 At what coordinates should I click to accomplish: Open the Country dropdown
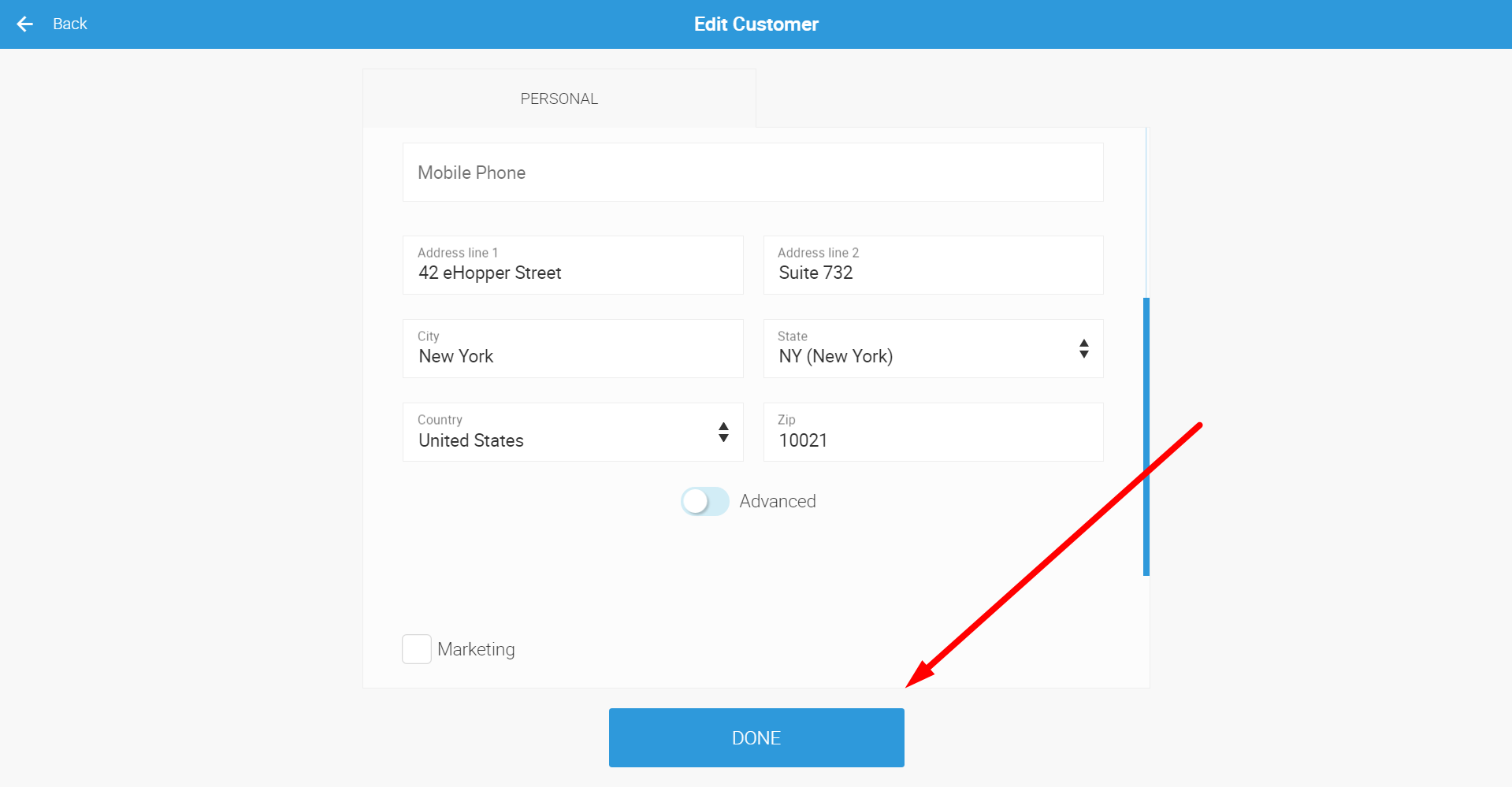point(573,432)
